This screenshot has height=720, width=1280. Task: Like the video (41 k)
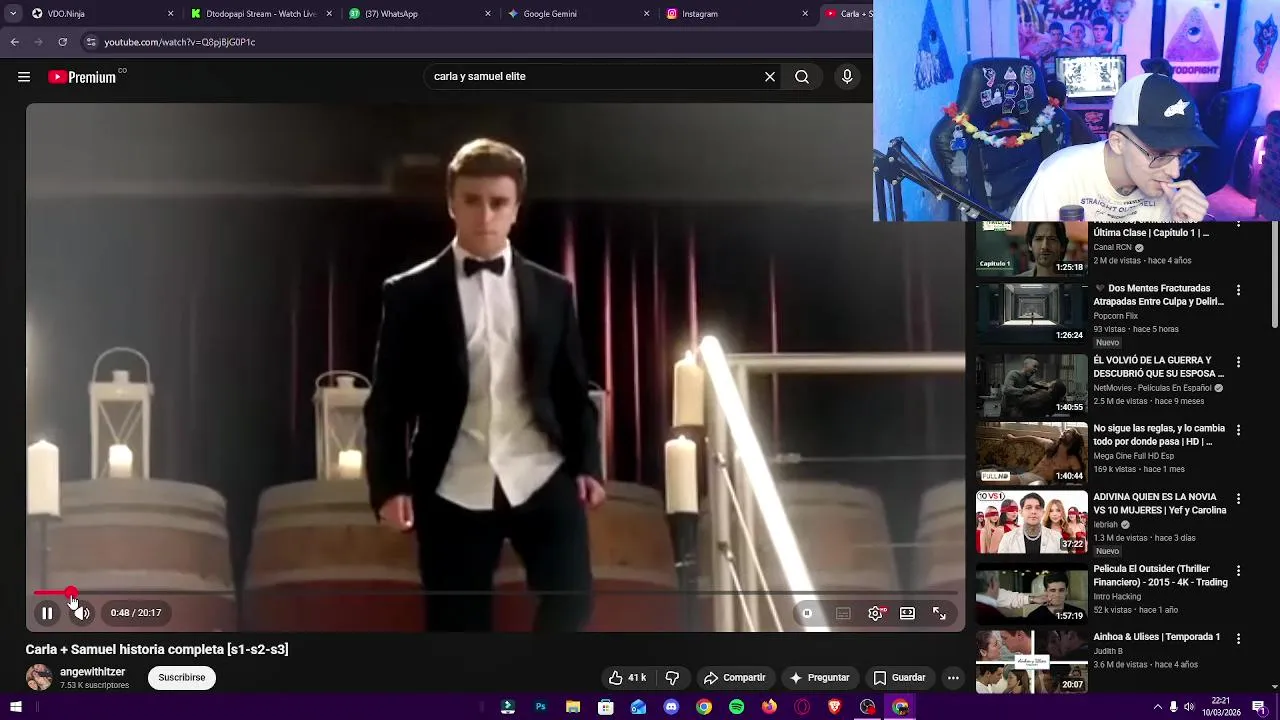(628, 678)
